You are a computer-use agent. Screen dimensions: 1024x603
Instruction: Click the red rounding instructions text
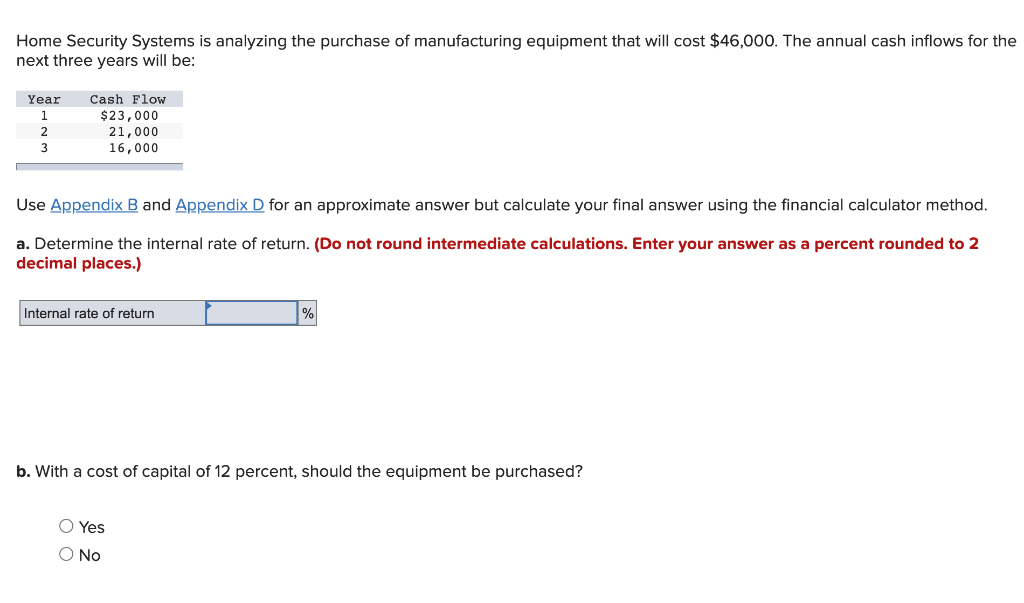tap(497, 253)
